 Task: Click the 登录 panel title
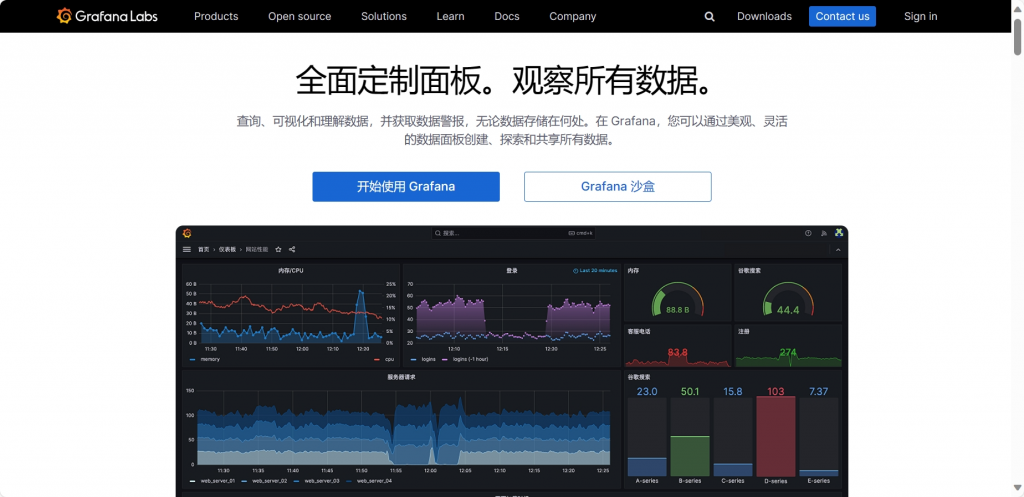point(511,270)
